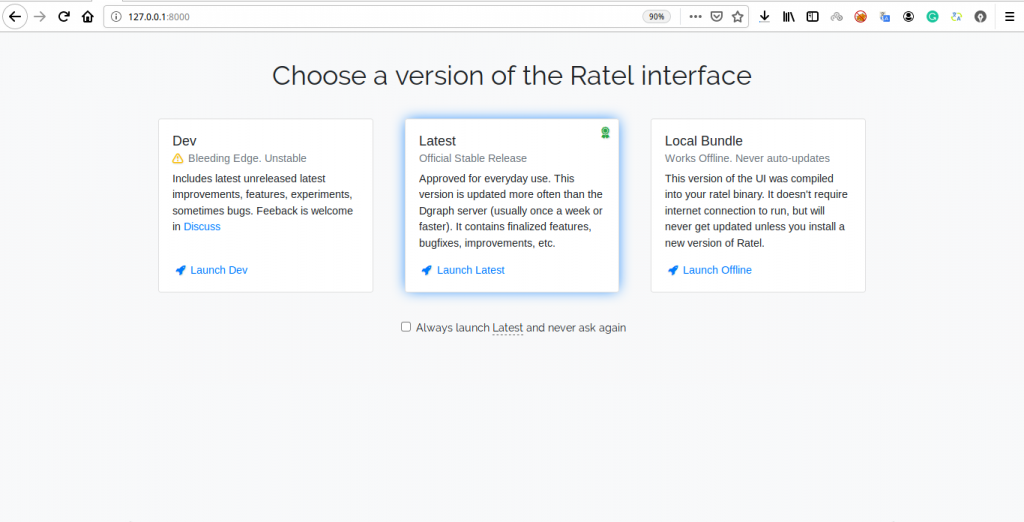The height and width of the screenshot is (522, 1024).
Task: Enable Always launch Latest checkbox
Action: pyautogui.click(x=406, y=327)
